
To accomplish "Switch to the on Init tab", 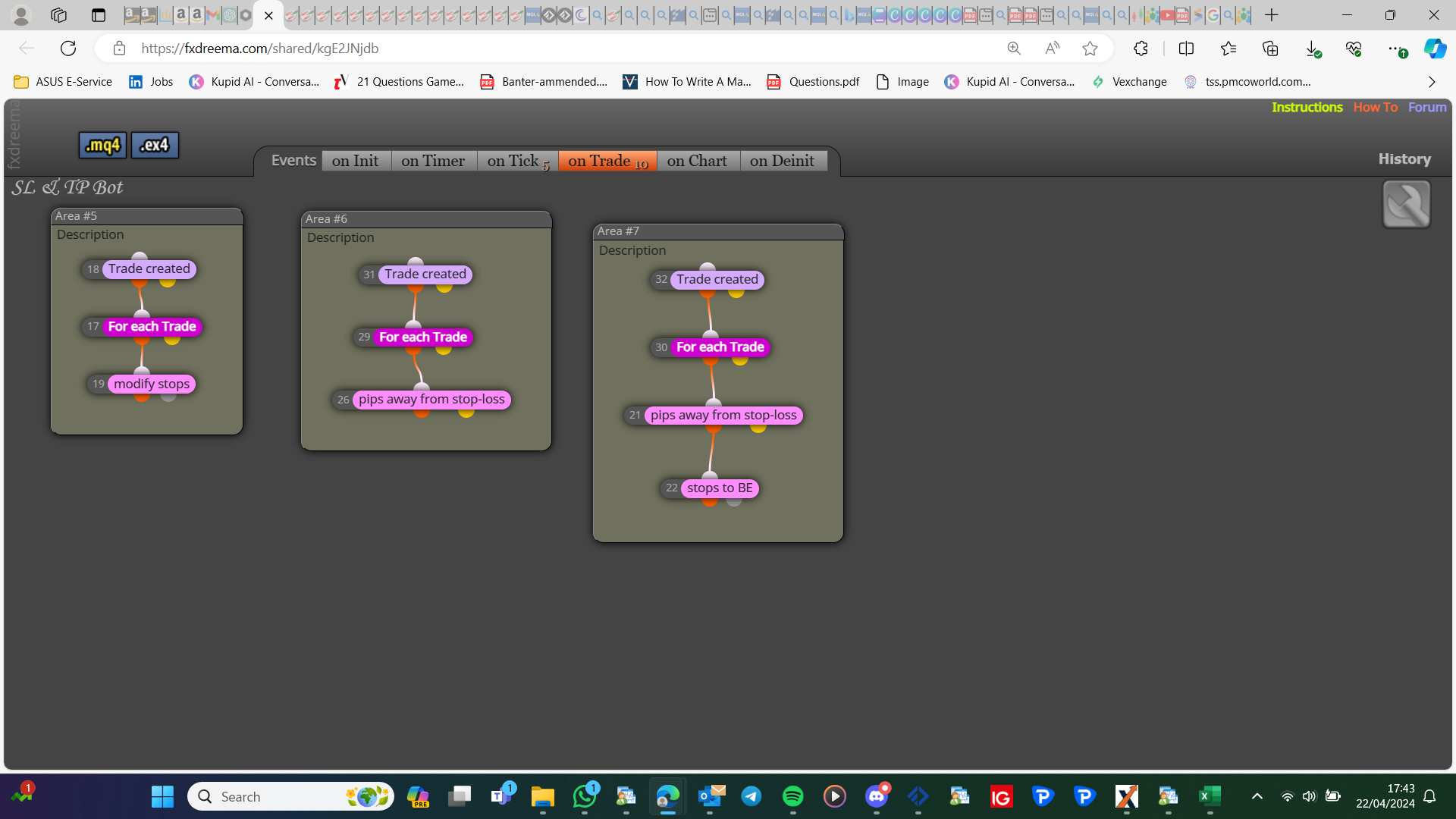I will (356, 161).
